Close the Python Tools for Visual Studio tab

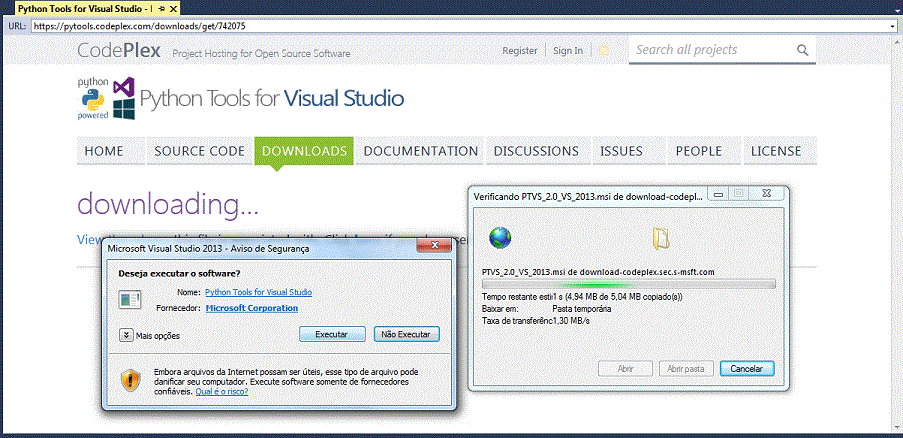(x=173, y=9)
